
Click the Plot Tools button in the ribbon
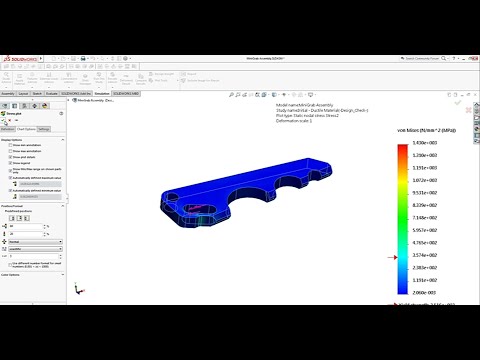(x=158, y=80)
